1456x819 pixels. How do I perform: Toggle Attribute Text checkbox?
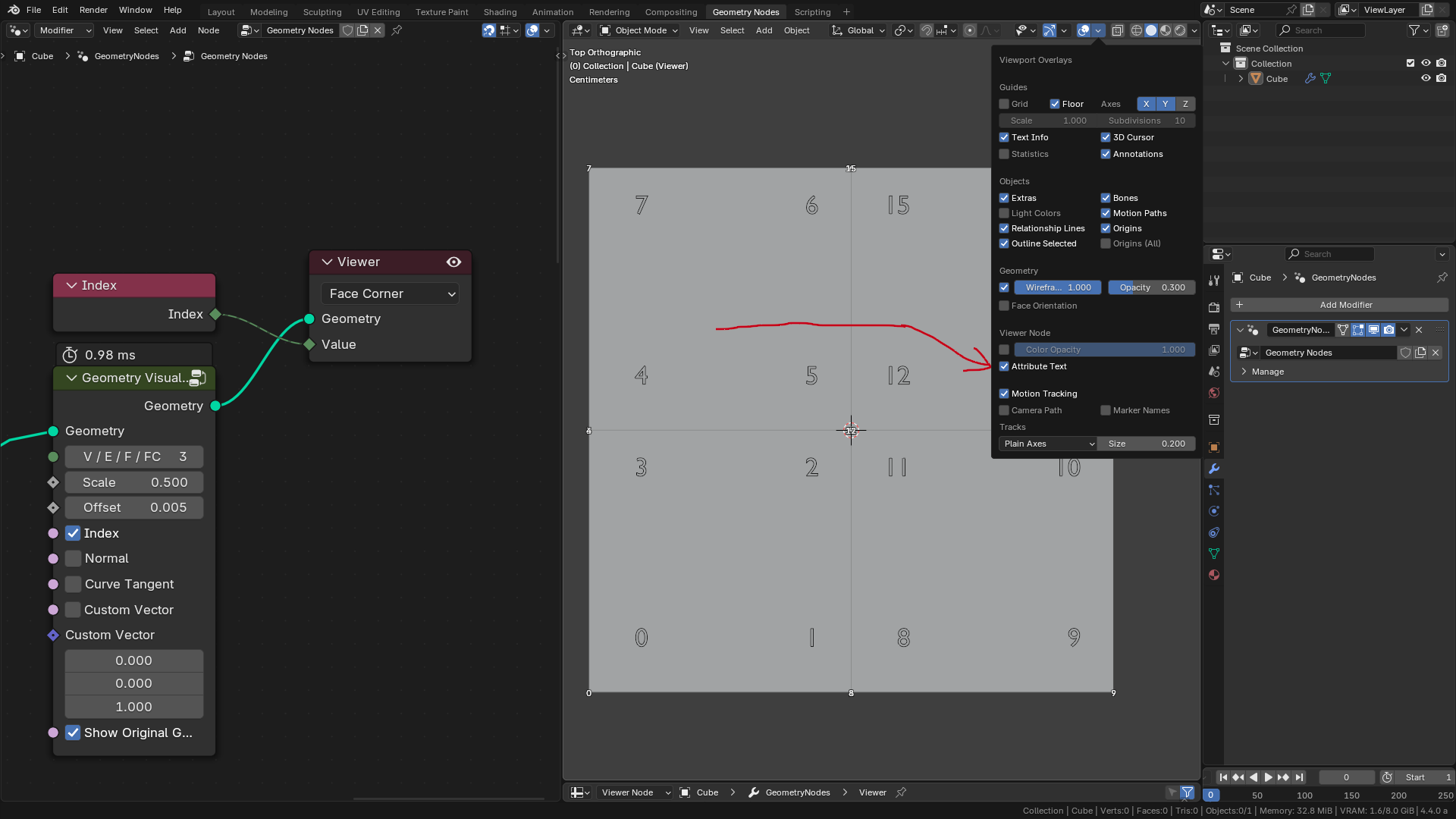coord(1004,366)
